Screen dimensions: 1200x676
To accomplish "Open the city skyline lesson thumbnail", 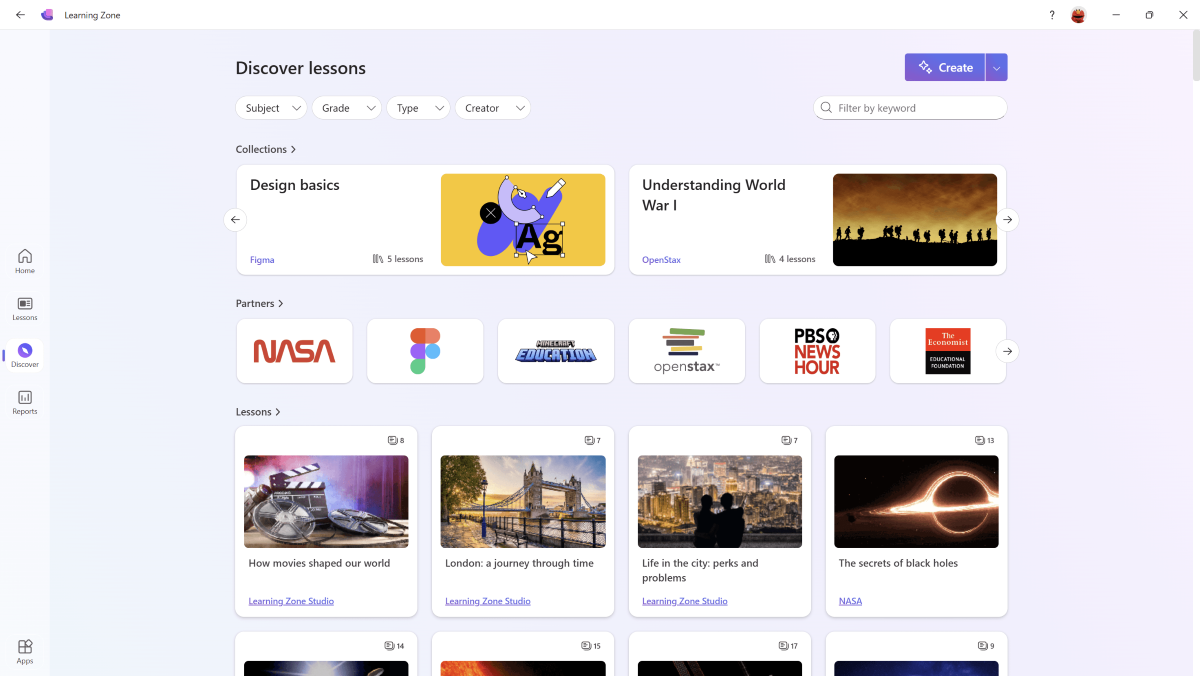I will (x=720, y=501).
